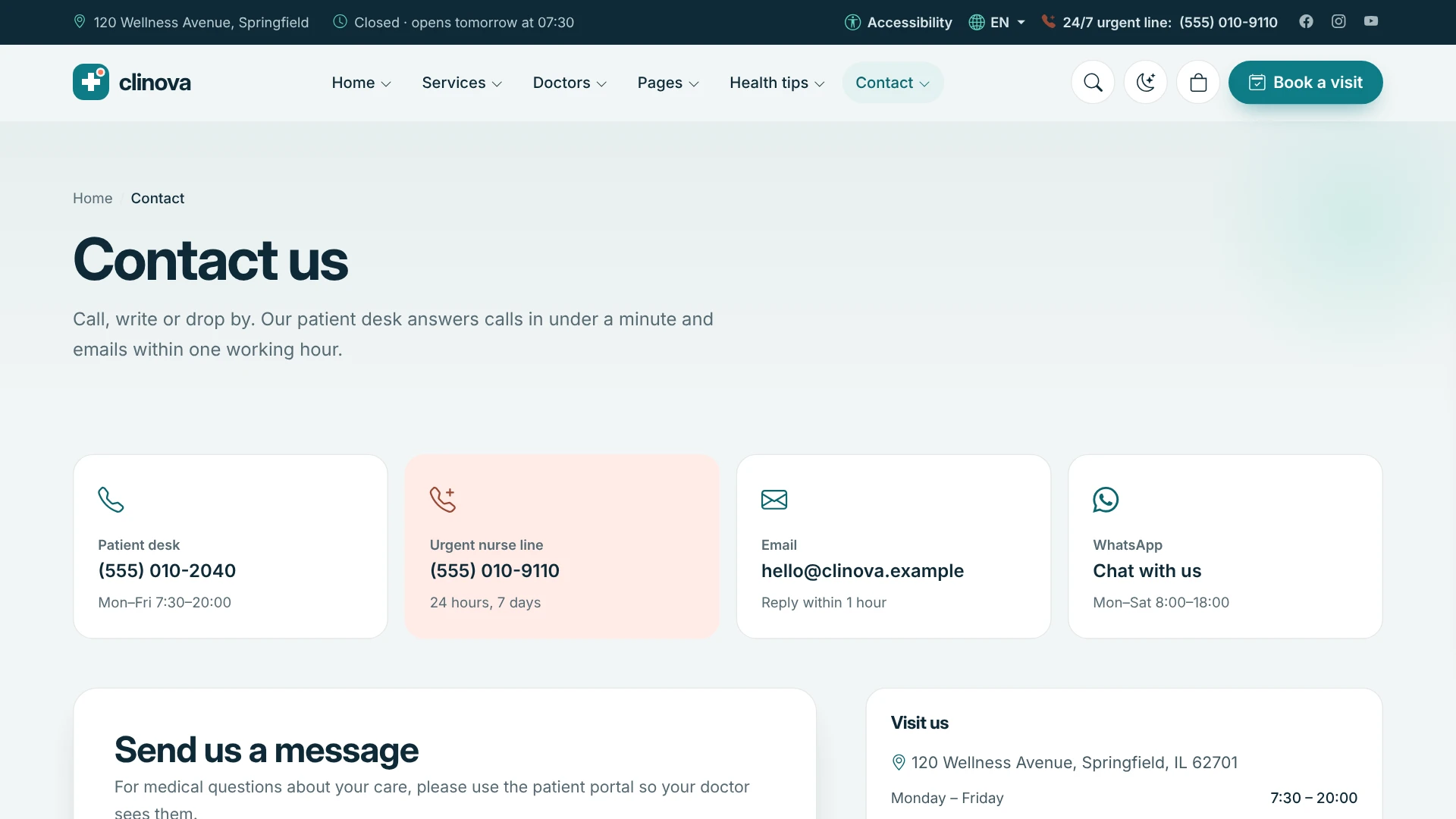Click the Urgent nurse line phone icon

click(x=443, y=499)
